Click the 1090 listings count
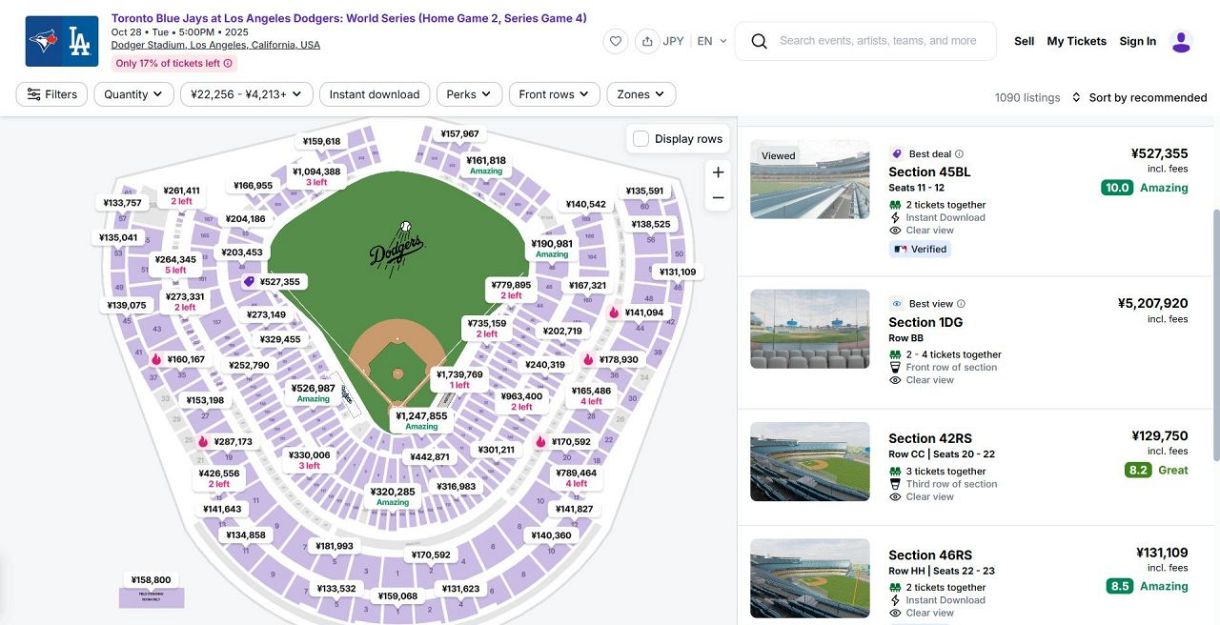1220x625 pixels. click(1027, 98)
